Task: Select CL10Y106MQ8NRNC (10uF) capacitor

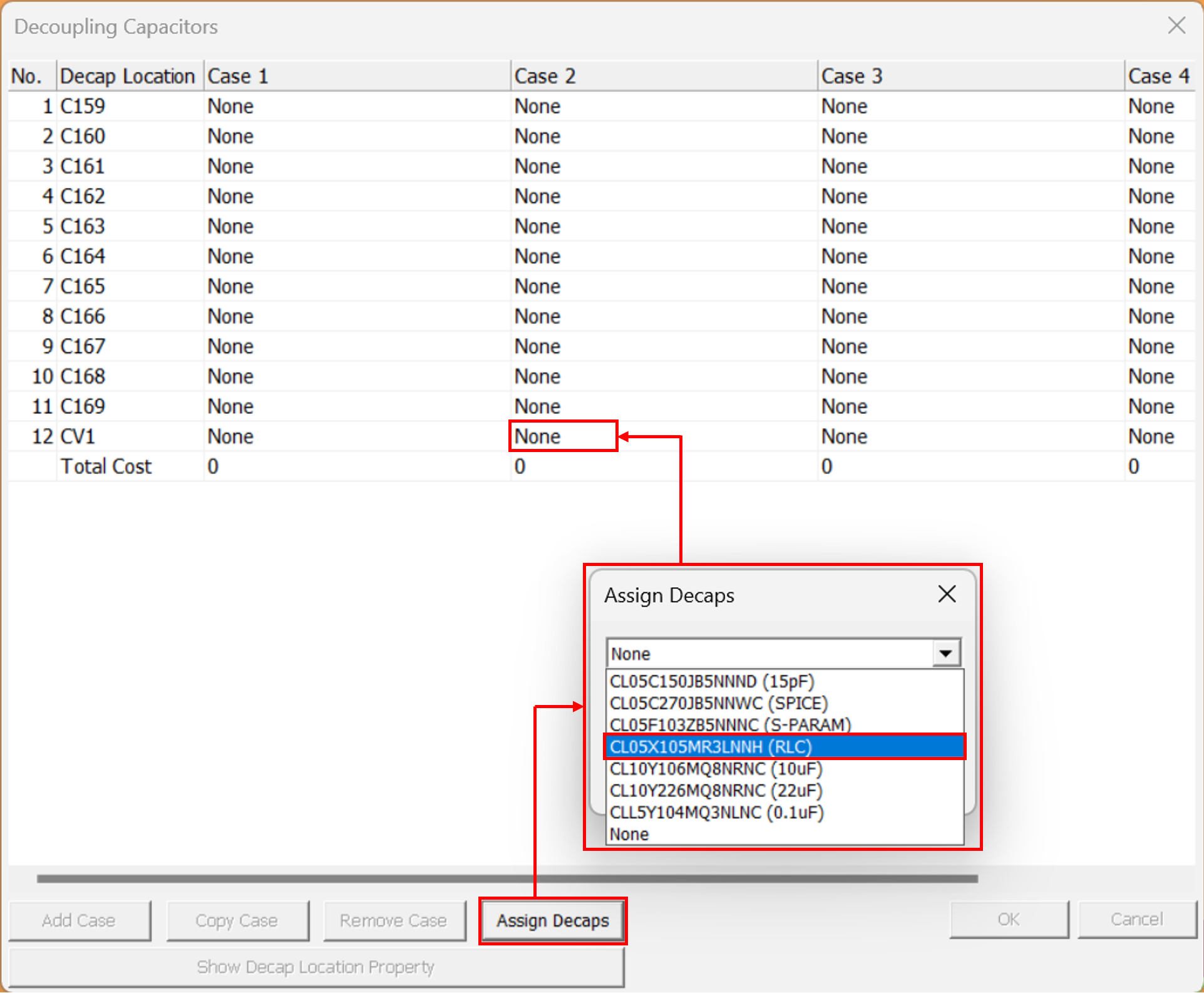Action: [x=716, y=769]
